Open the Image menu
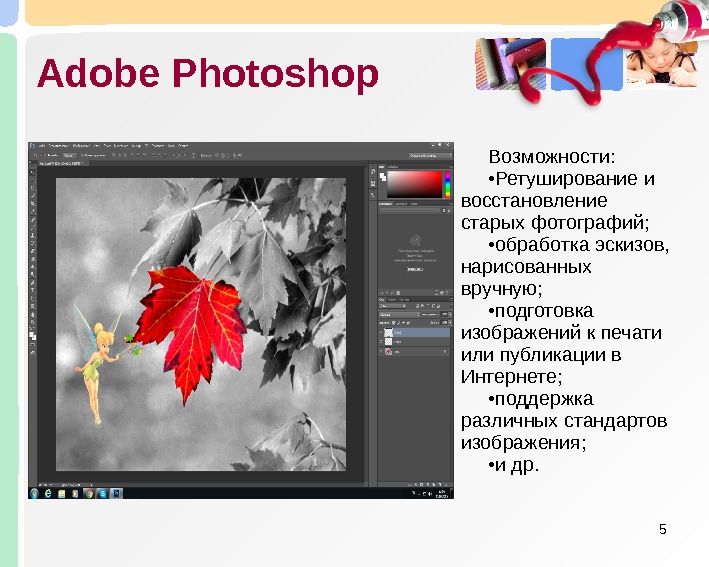 [81, 146]
